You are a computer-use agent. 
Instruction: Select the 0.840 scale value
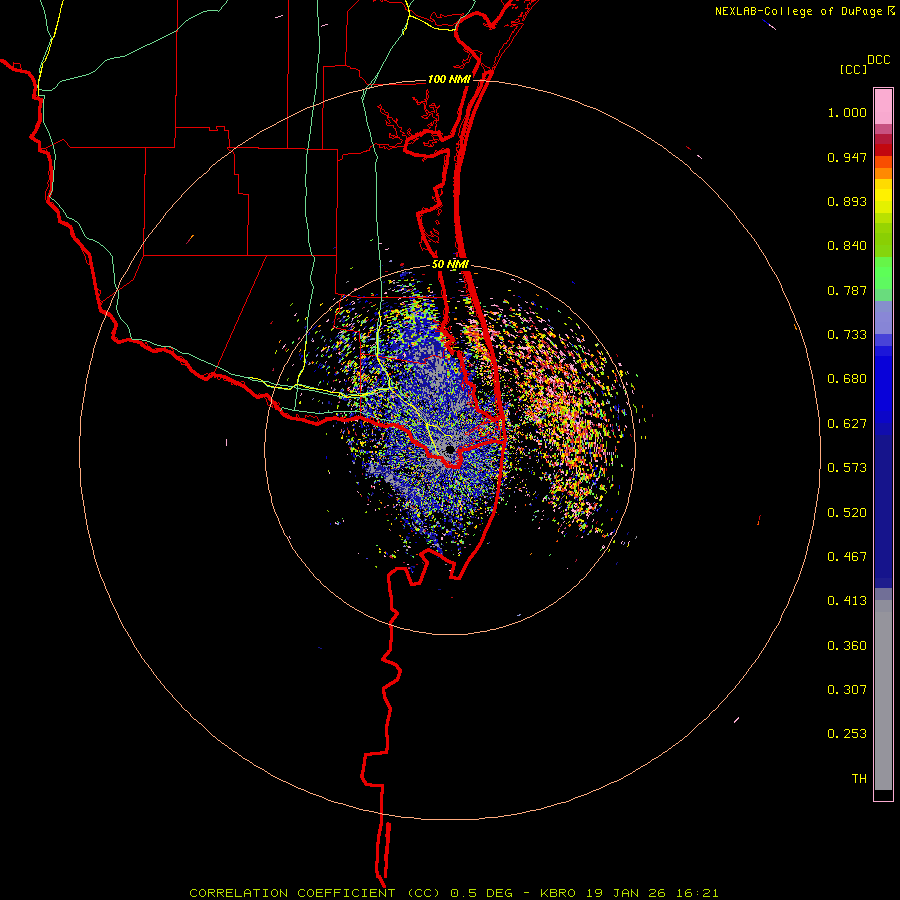[847, 246]
